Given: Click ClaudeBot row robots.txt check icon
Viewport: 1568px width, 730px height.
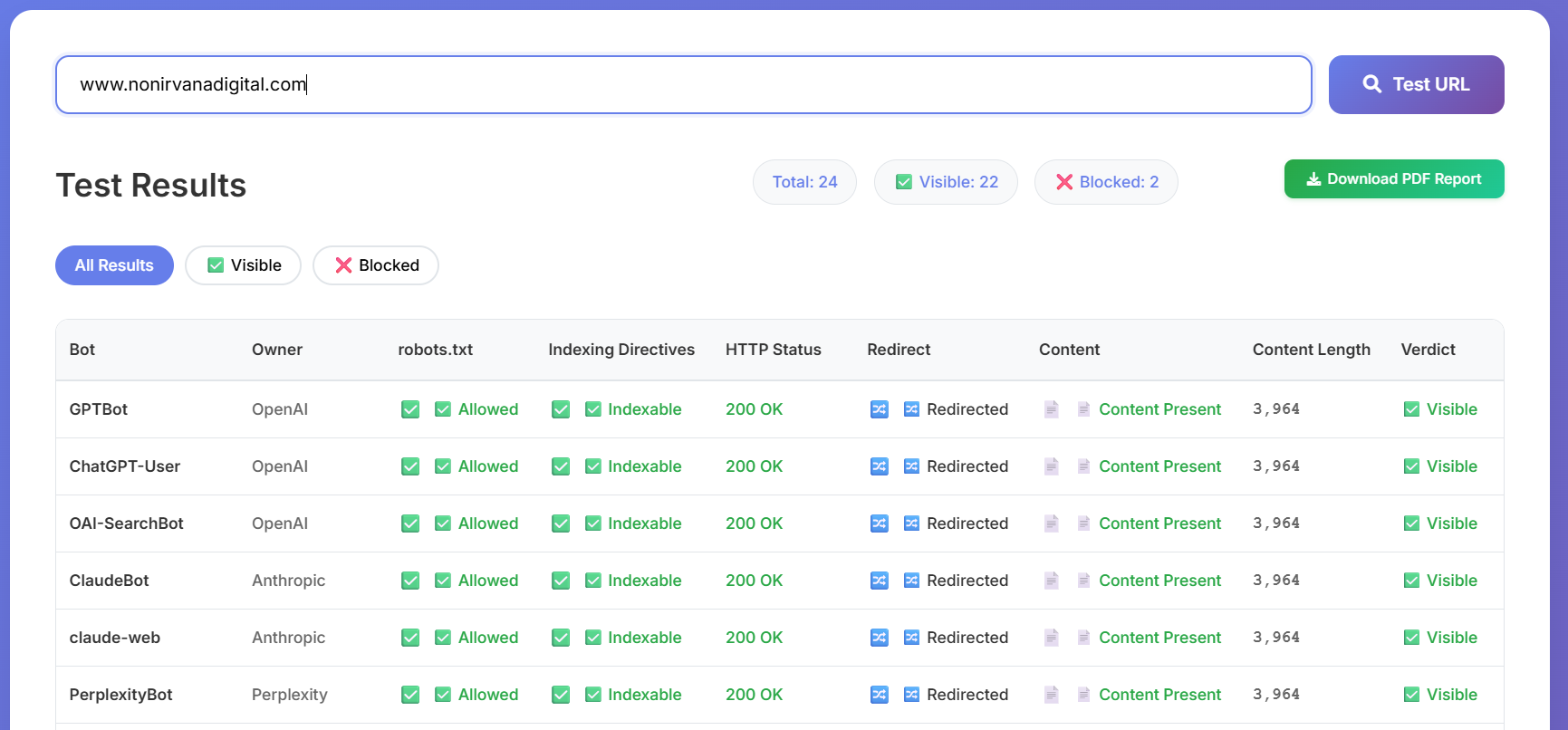Looking at the screenshot, I should click(410, 581).
